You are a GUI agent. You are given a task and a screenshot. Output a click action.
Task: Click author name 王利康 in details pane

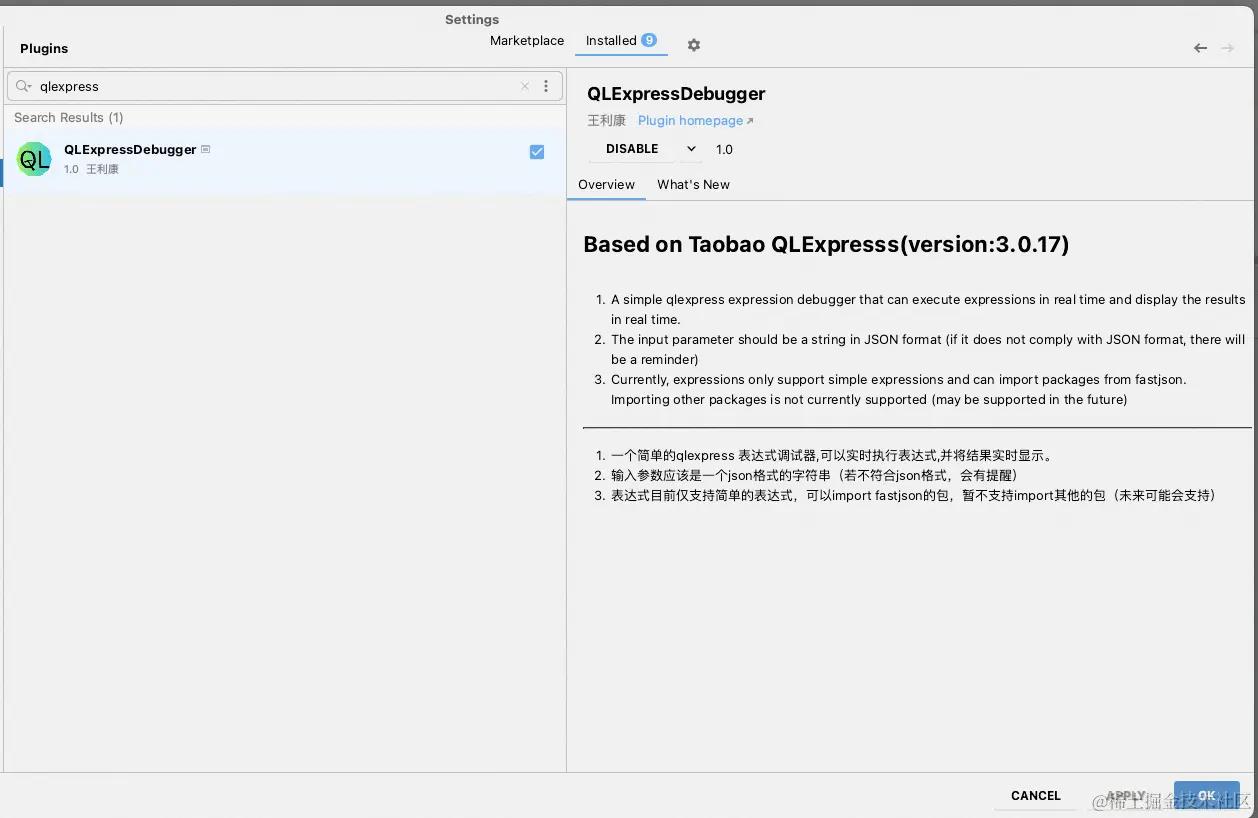point(606,121)
